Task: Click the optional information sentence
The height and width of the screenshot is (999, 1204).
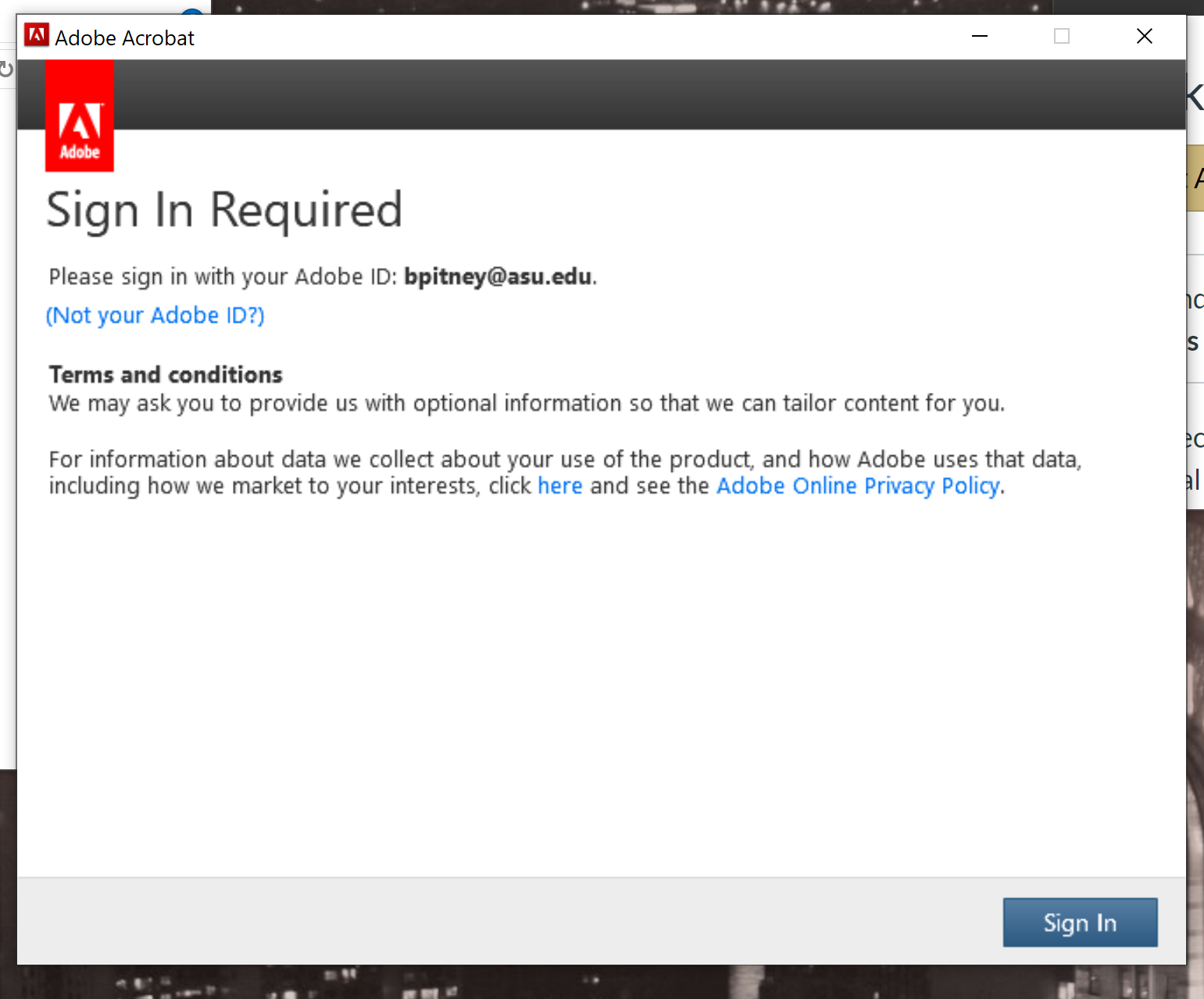Action: click(x=527, y=403)
